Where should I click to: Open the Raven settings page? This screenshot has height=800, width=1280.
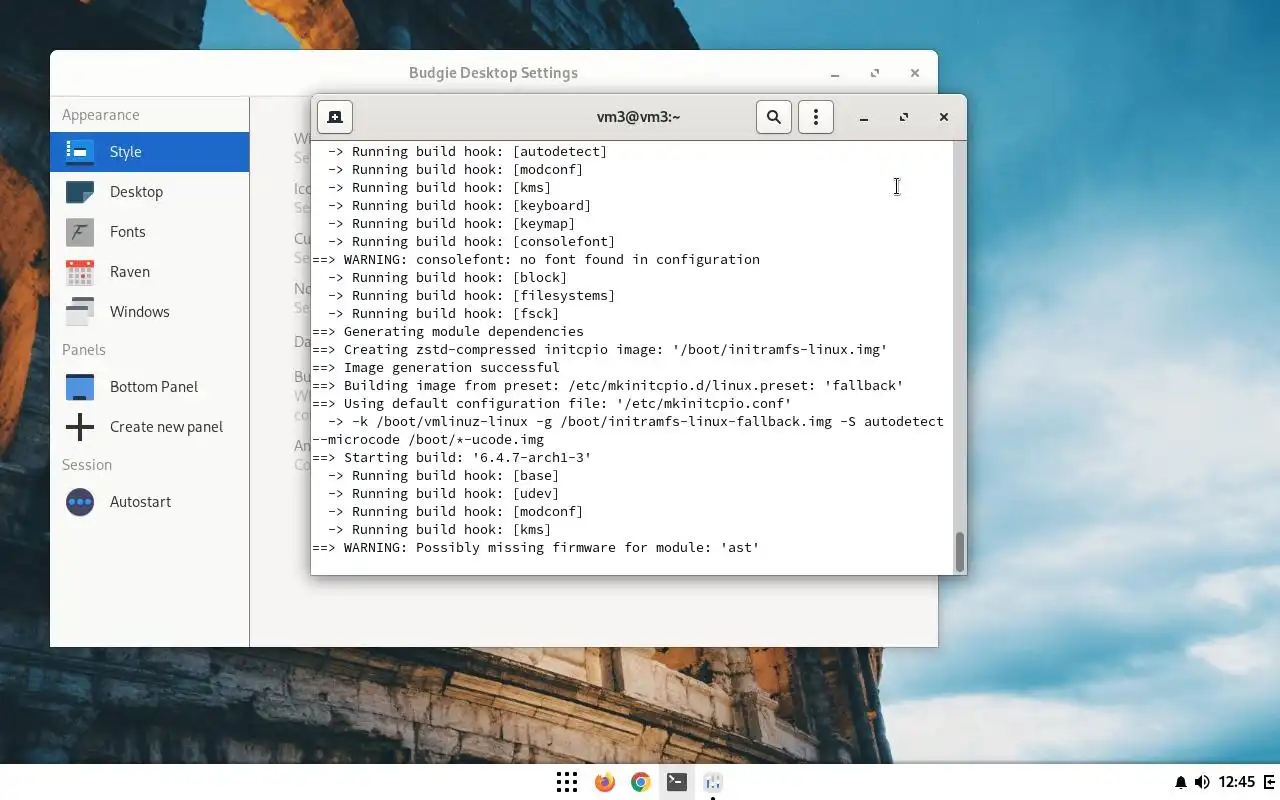tap(150, 272)
